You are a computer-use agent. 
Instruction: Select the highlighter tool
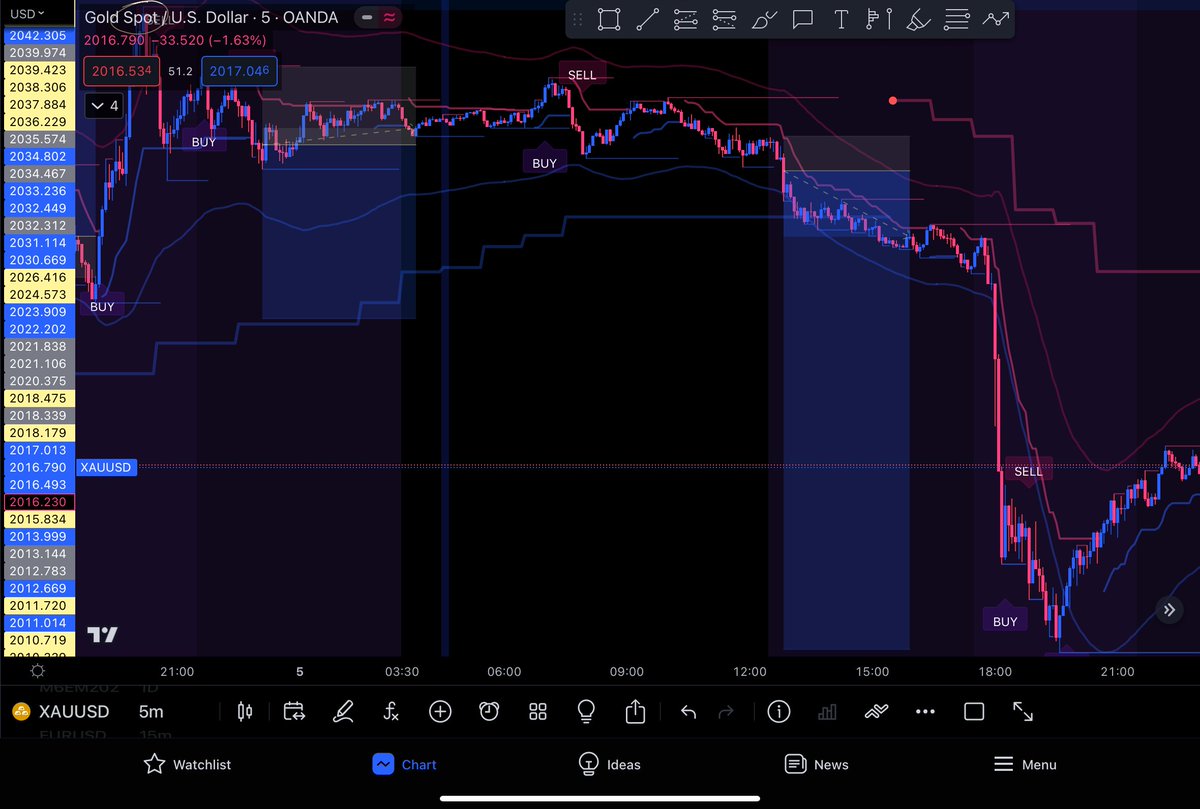click(x=917, y=19)
